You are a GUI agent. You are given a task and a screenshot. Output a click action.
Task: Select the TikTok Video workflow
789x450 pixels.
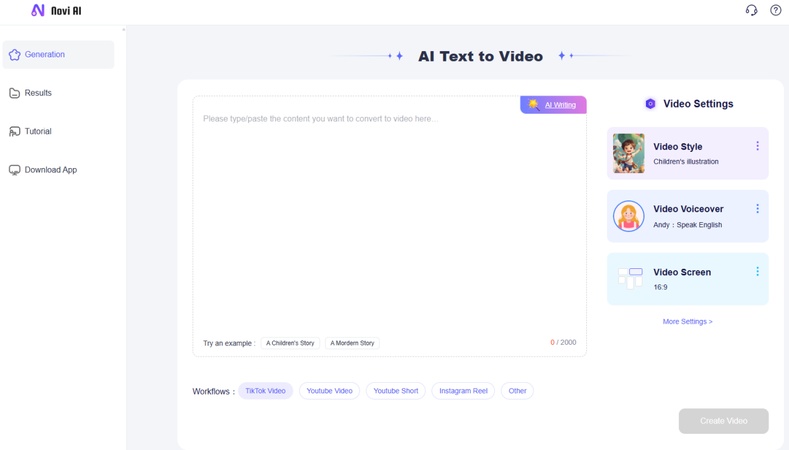pyautogui.click(x=265, y=391)
